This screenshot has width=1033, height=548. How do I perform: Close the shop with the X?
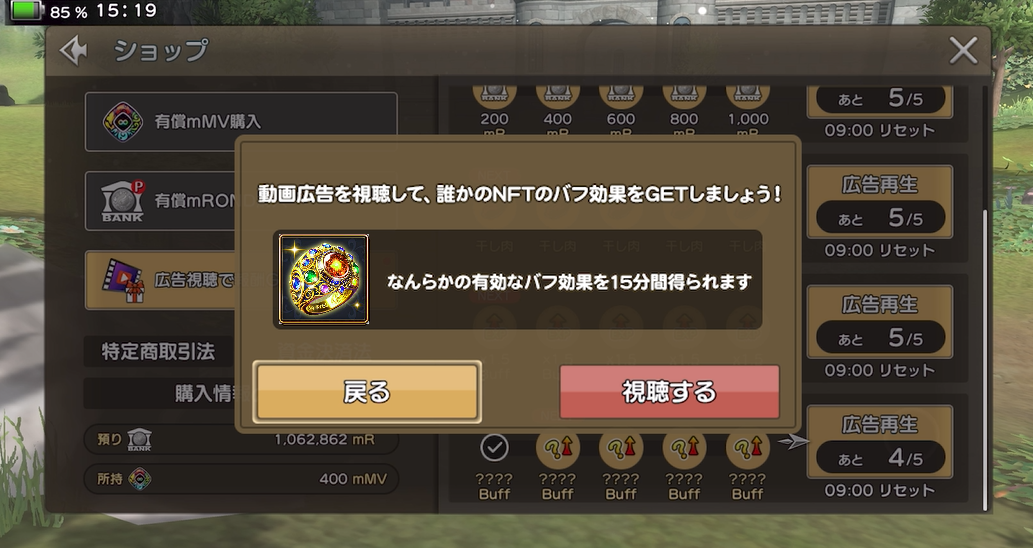coord(963,51)
